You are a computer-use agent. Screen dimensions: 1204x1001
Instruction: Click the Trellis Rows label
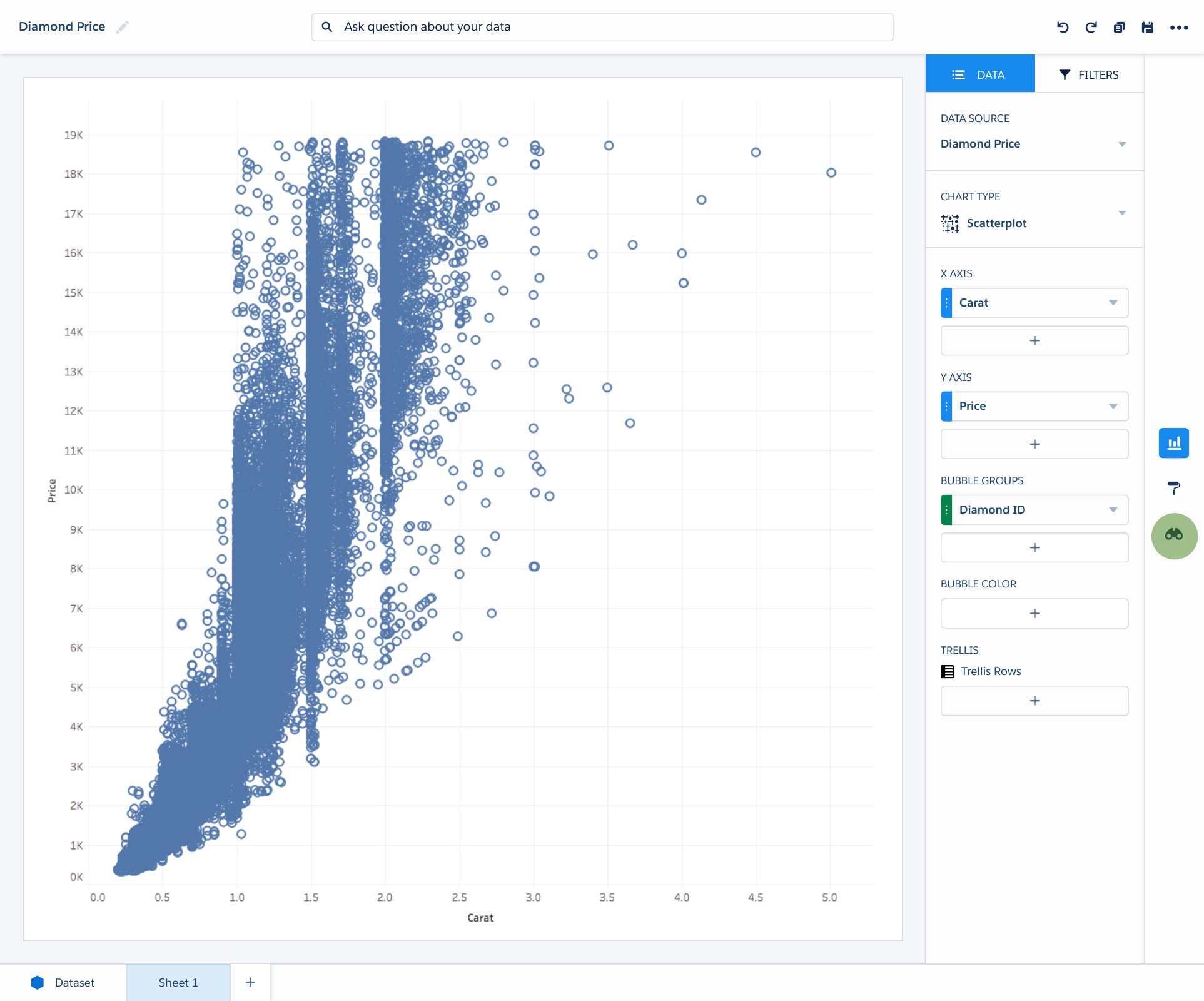[991, 671]
